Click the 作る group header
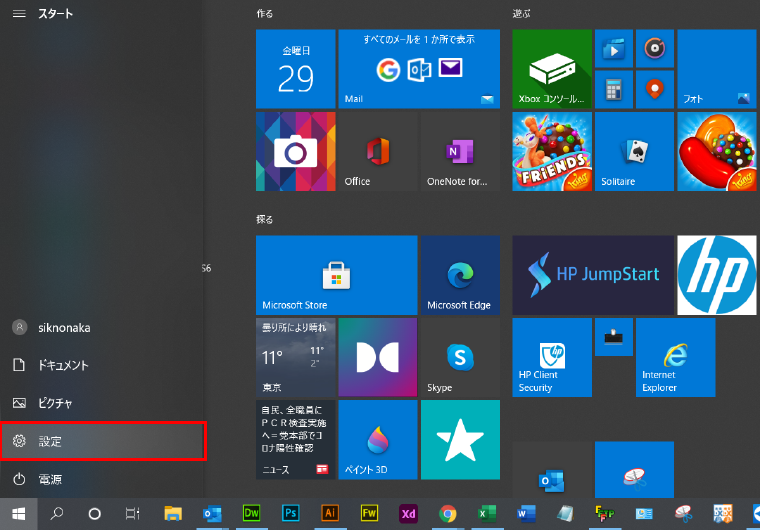 (265, 14)
